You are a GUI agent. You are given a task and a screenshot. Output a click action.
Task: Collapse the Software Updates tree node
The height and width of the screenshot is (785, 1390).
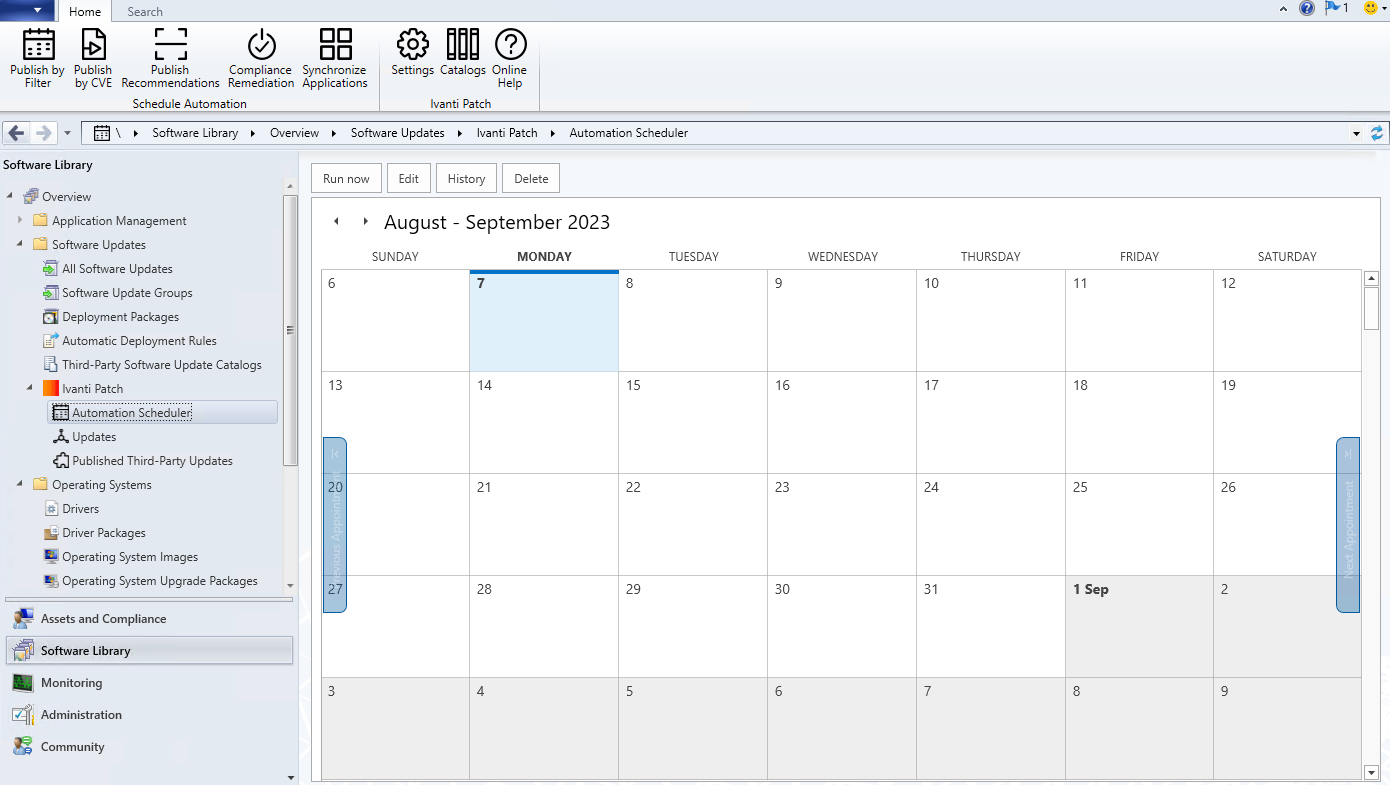click(x=20, y=245)
